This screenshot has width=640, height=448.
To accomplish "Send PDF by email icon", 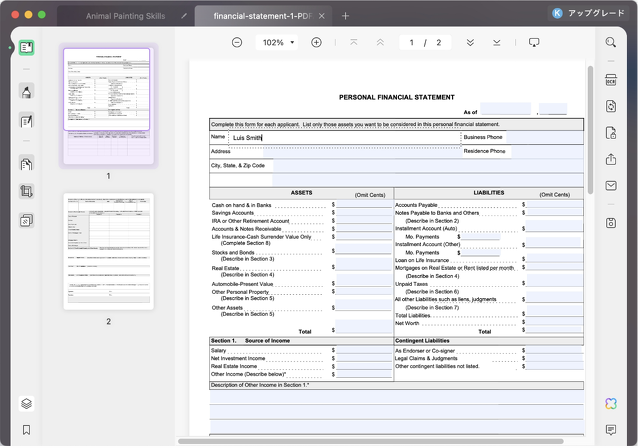I will (610, 186).
